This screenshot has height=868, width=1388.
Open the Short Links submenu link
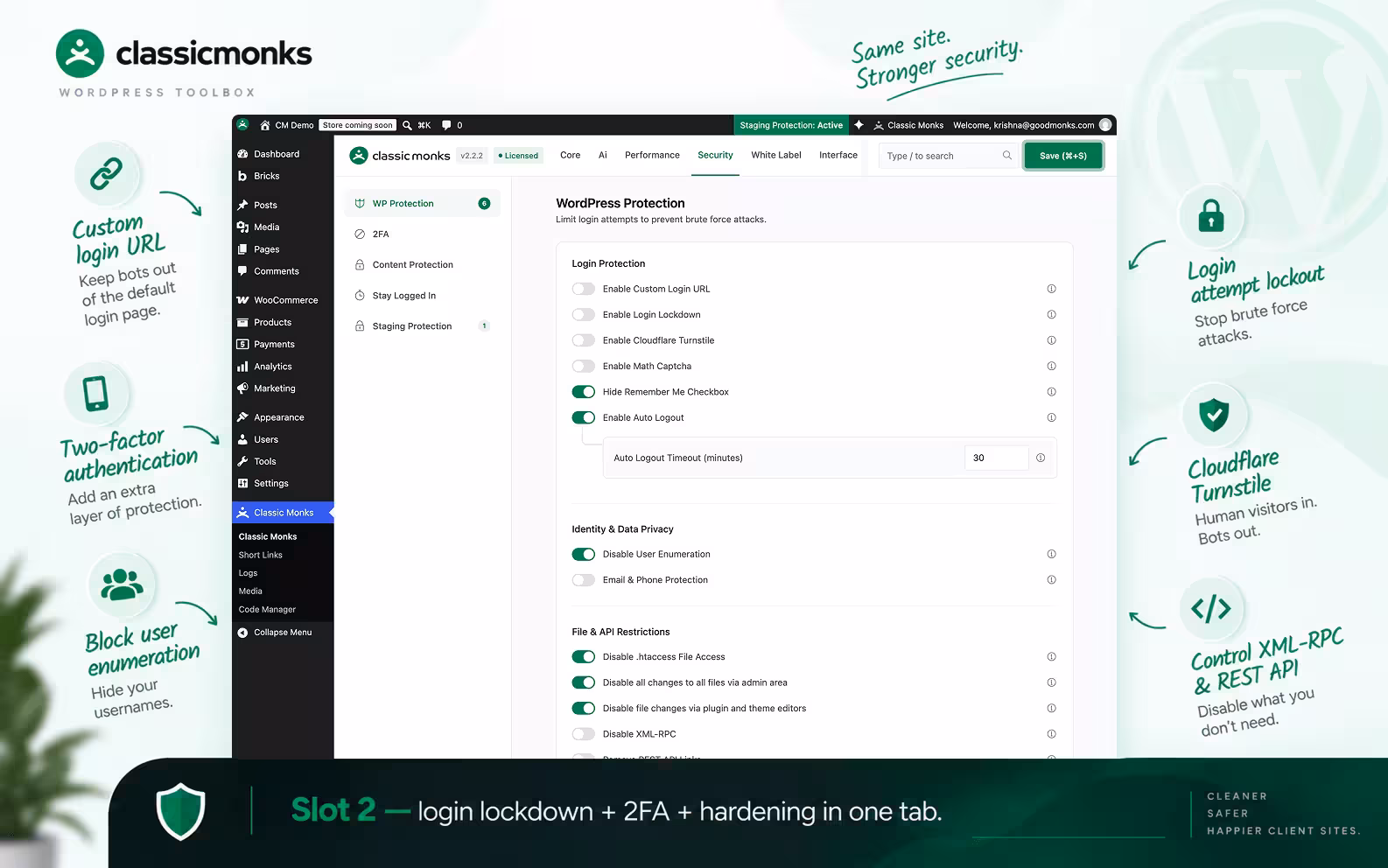click(261, 555)
